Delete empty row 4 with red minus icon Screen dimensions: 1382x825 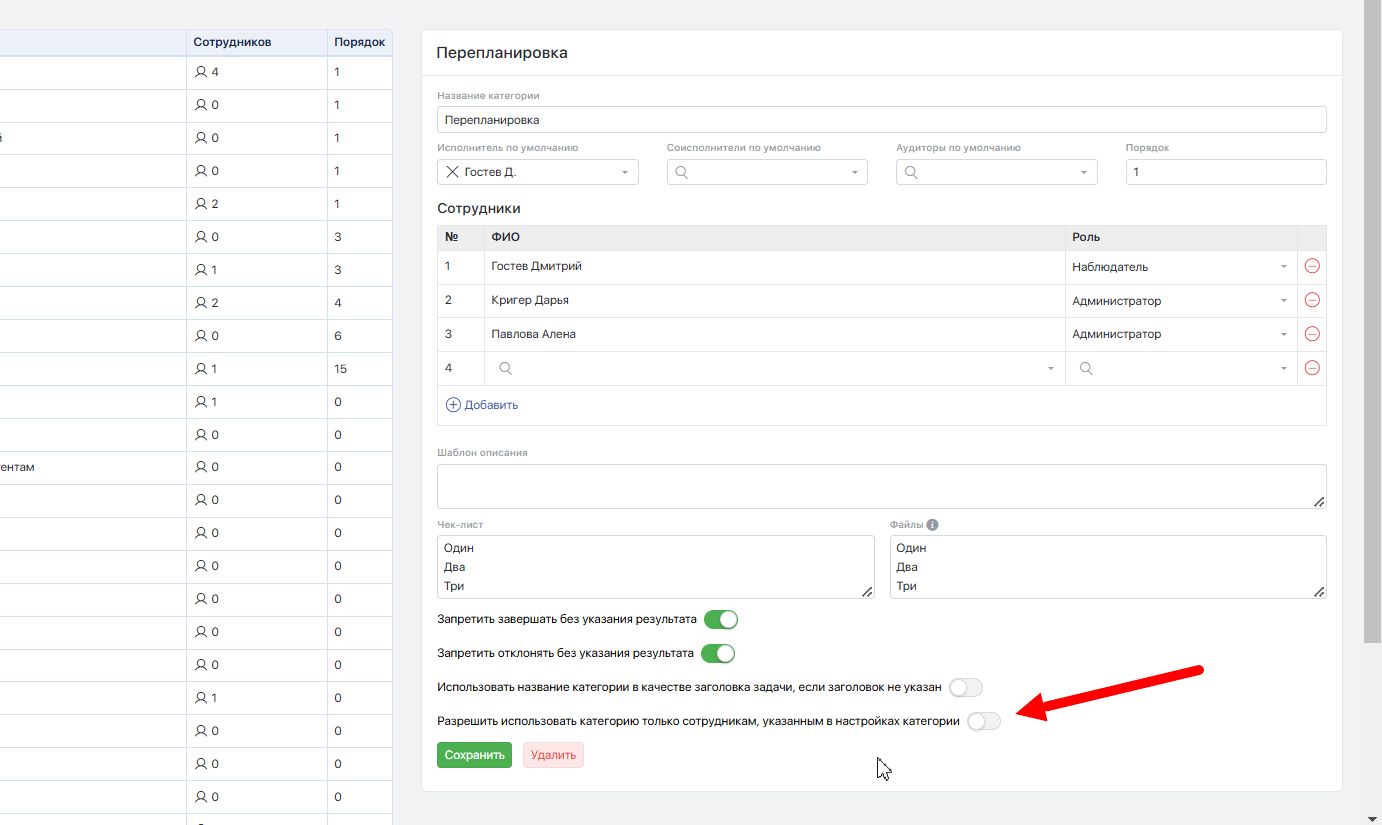click(x=1312, y=368)
